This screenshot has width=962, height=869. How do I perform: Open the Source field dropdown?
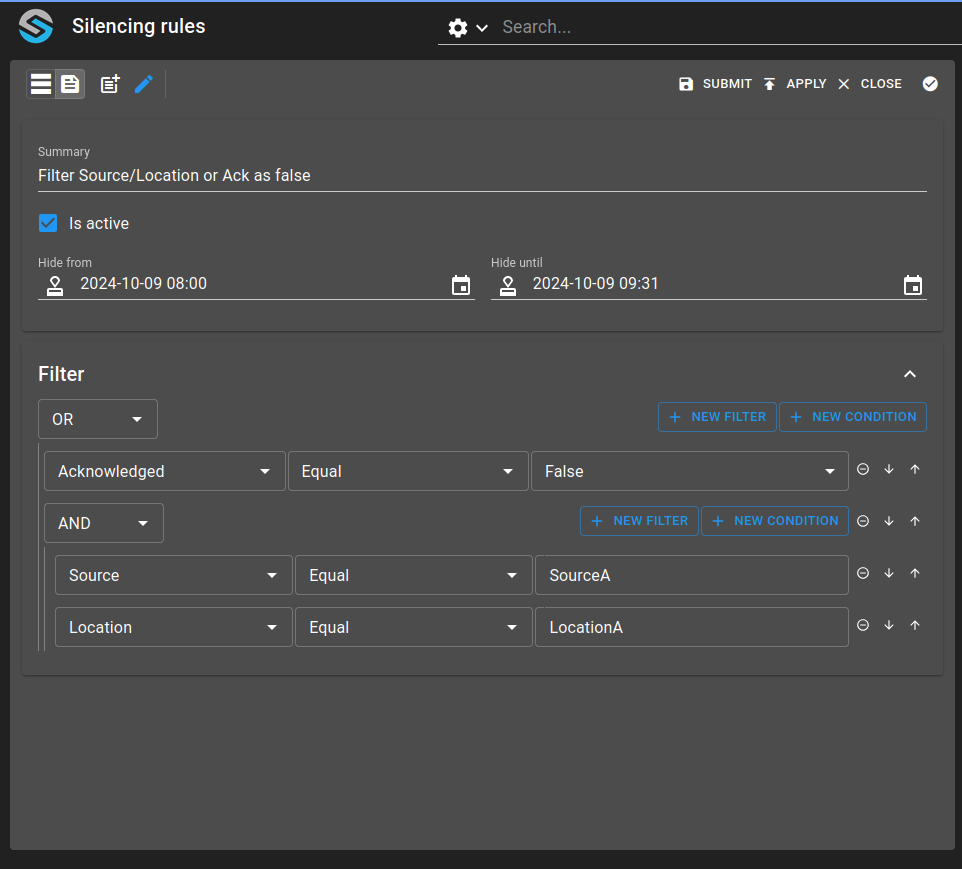174,575
